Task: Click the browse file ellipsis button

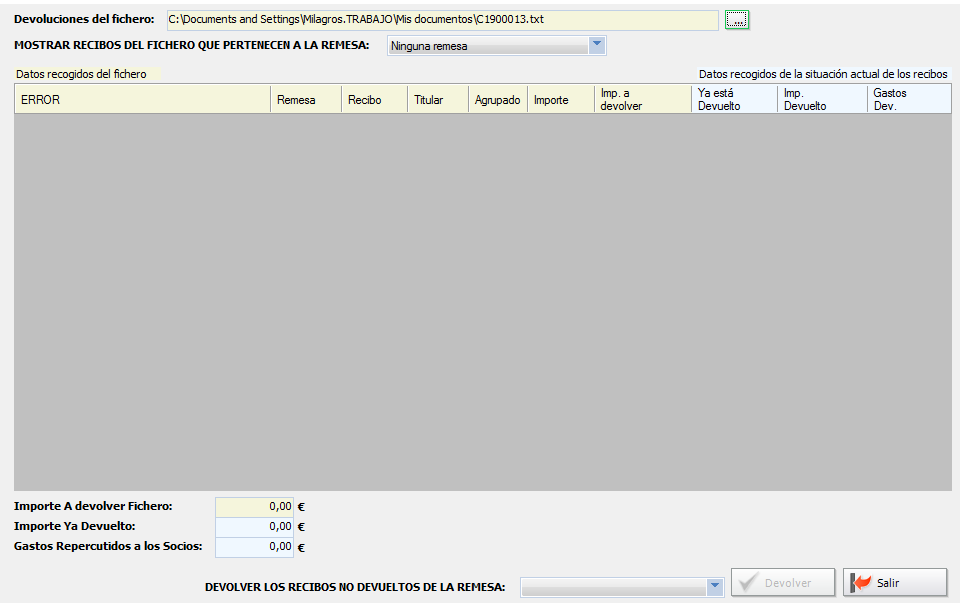Action: [x=737, y=20]
